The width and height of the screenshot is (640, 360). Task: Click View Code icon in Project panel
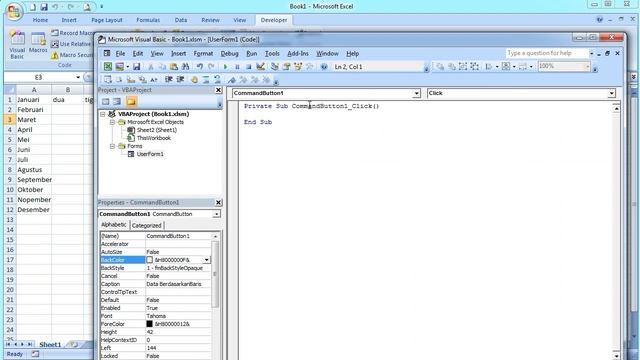click(105, 101)
